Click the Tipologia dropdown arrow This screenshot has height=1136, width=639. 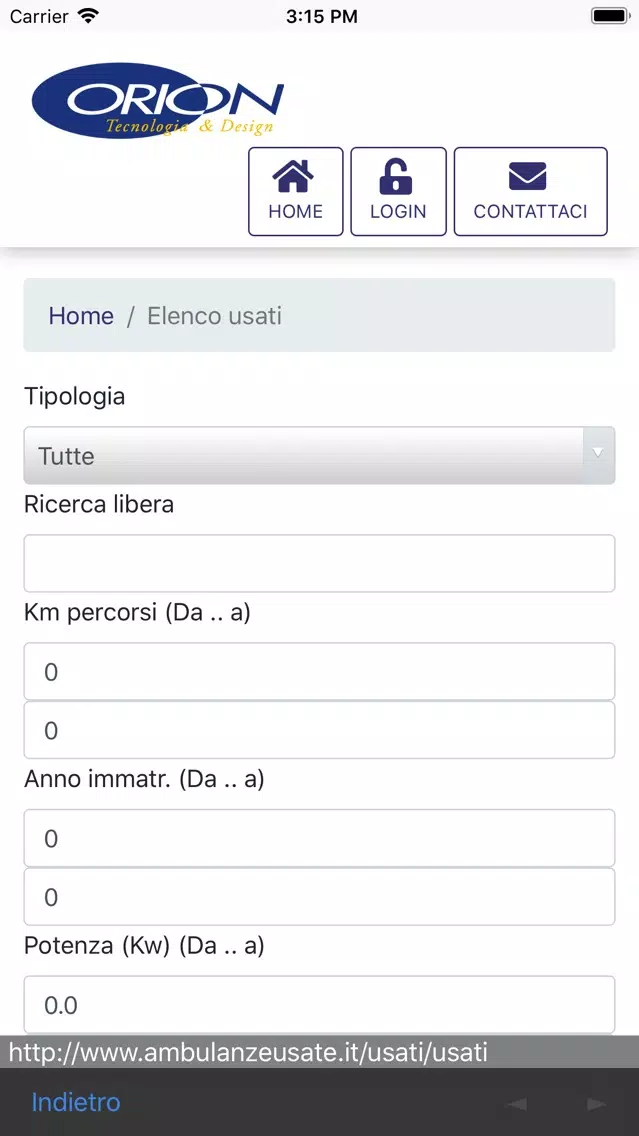[598, 454]
